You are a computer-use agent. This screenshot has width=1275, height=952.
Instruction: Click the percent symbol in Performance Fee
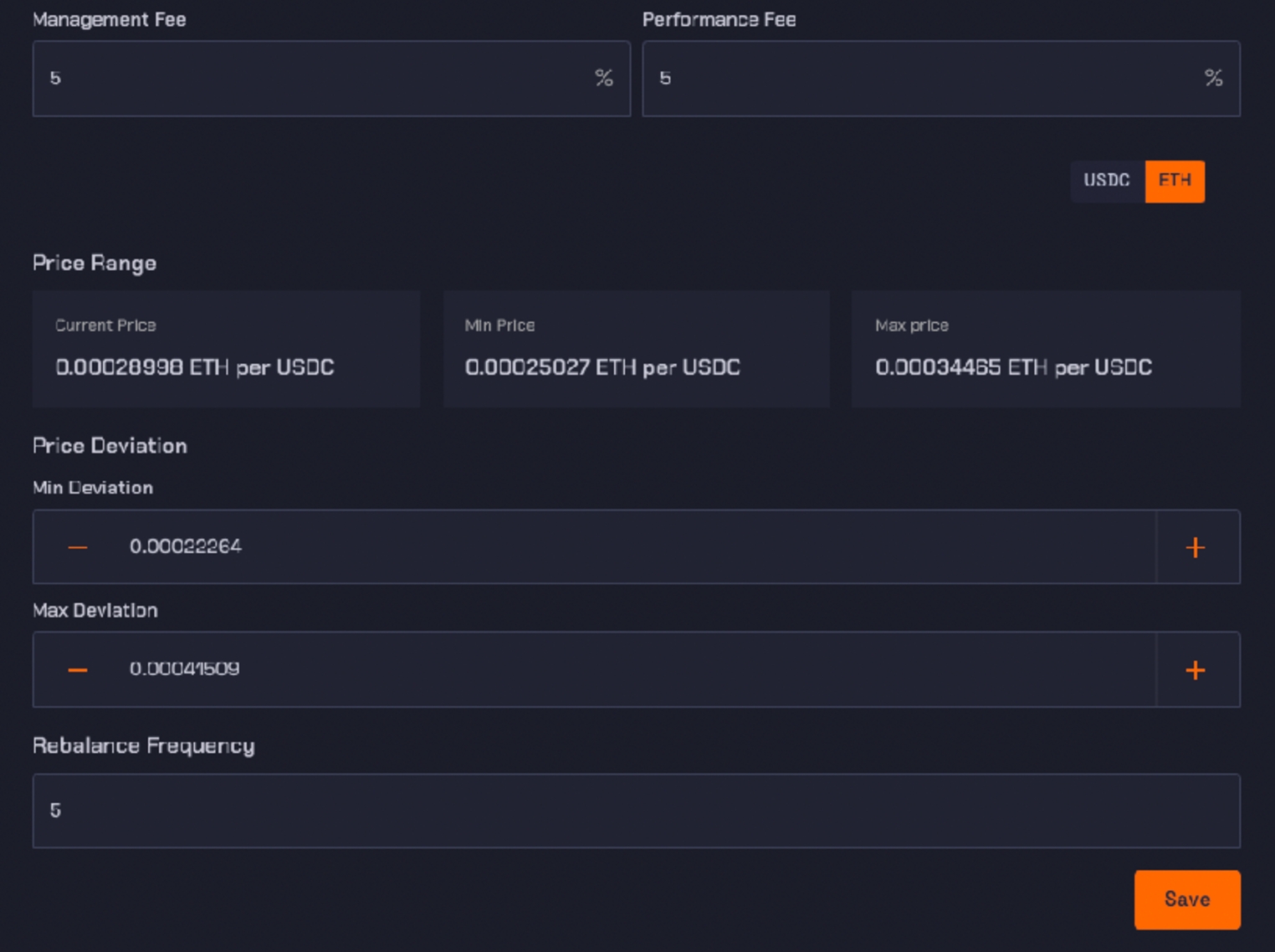[1213, 79]
